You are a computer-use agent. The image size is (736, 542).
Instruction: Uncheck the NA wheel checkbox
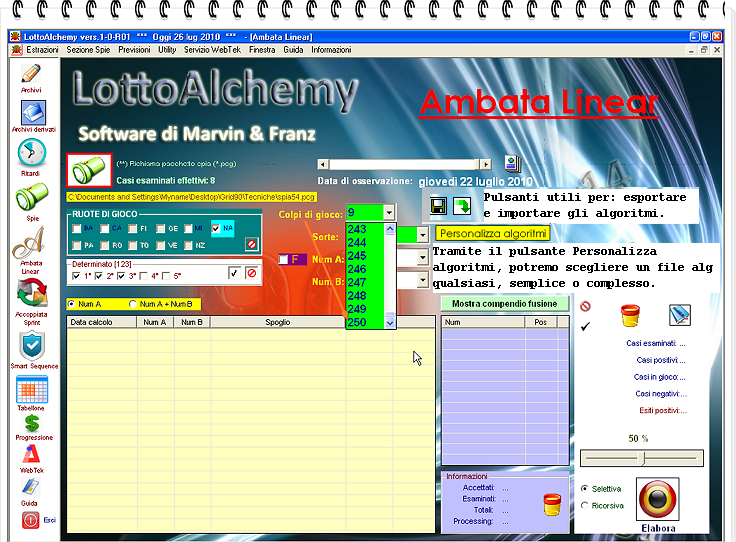tap(216, 229)
